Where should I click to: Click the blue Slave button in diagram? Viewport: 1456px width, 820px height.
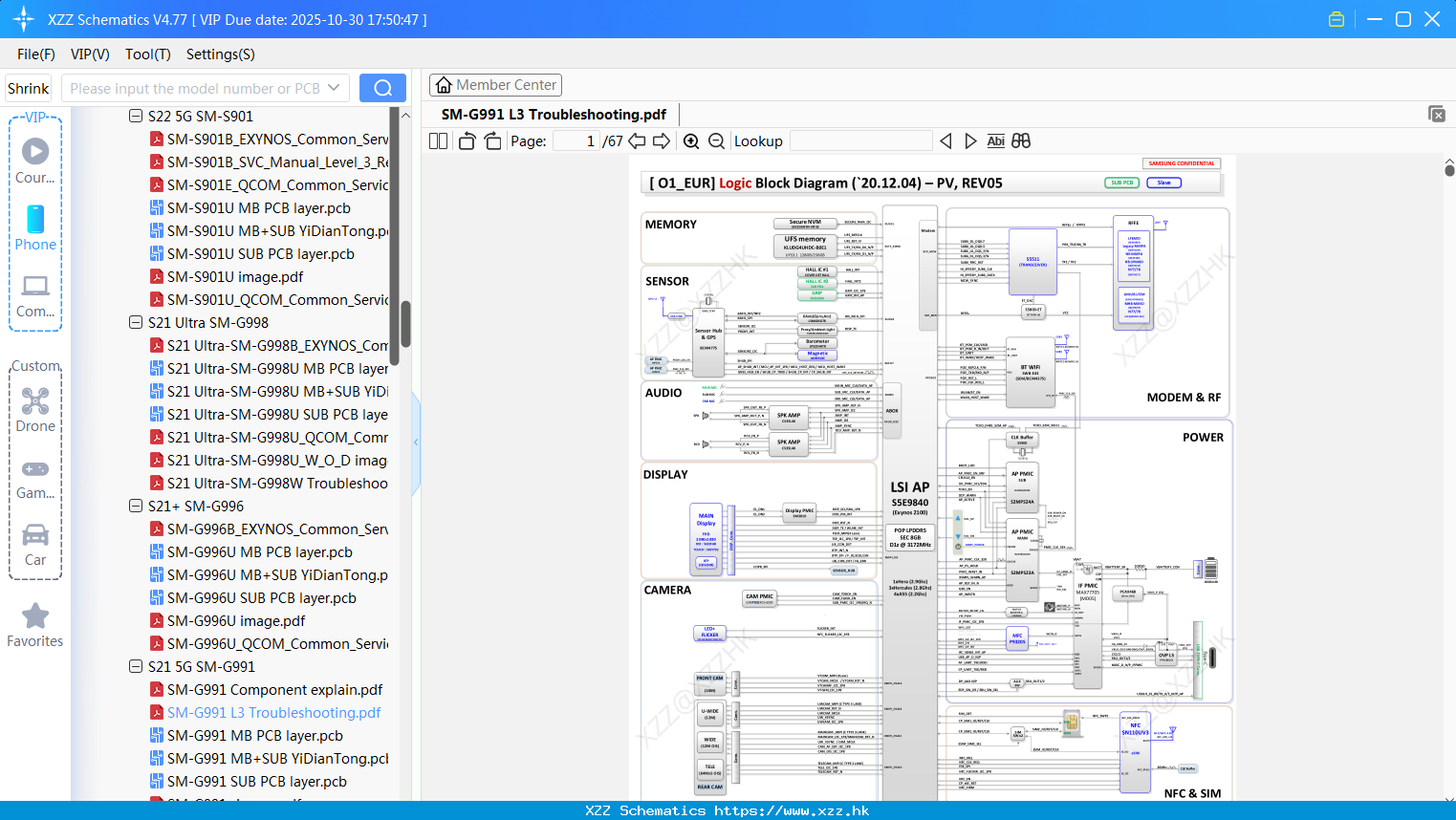tap(1163, 183)
